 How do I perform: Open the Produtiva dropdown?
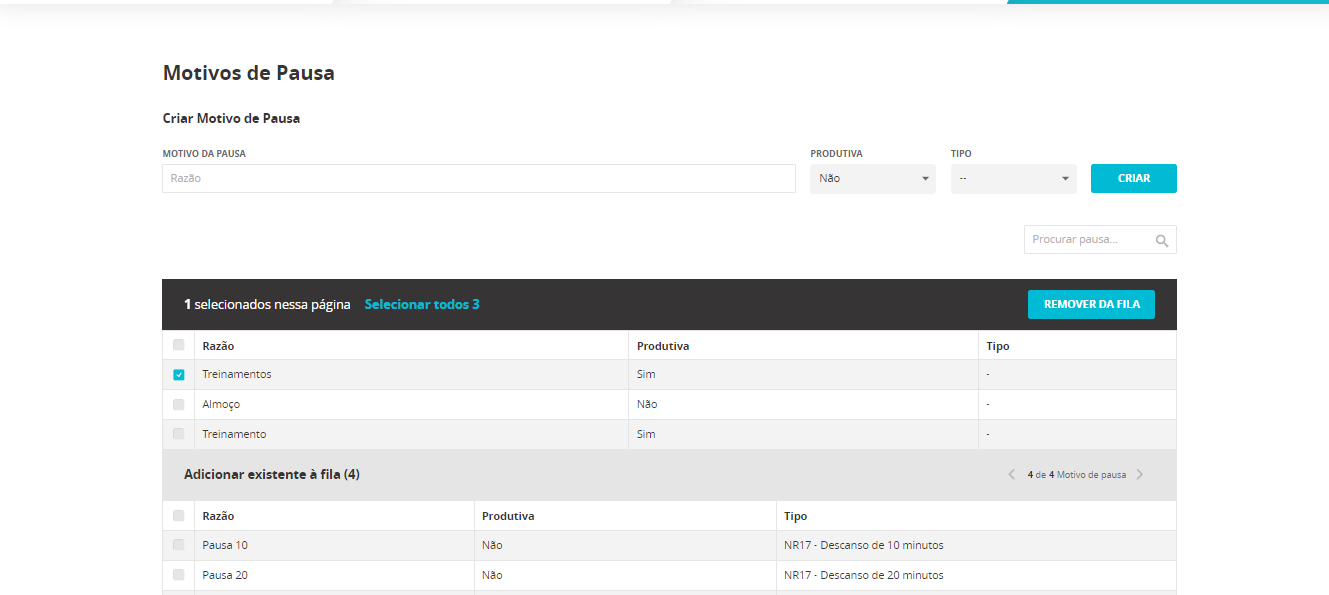pyautogui.click(x=872, y=179)
